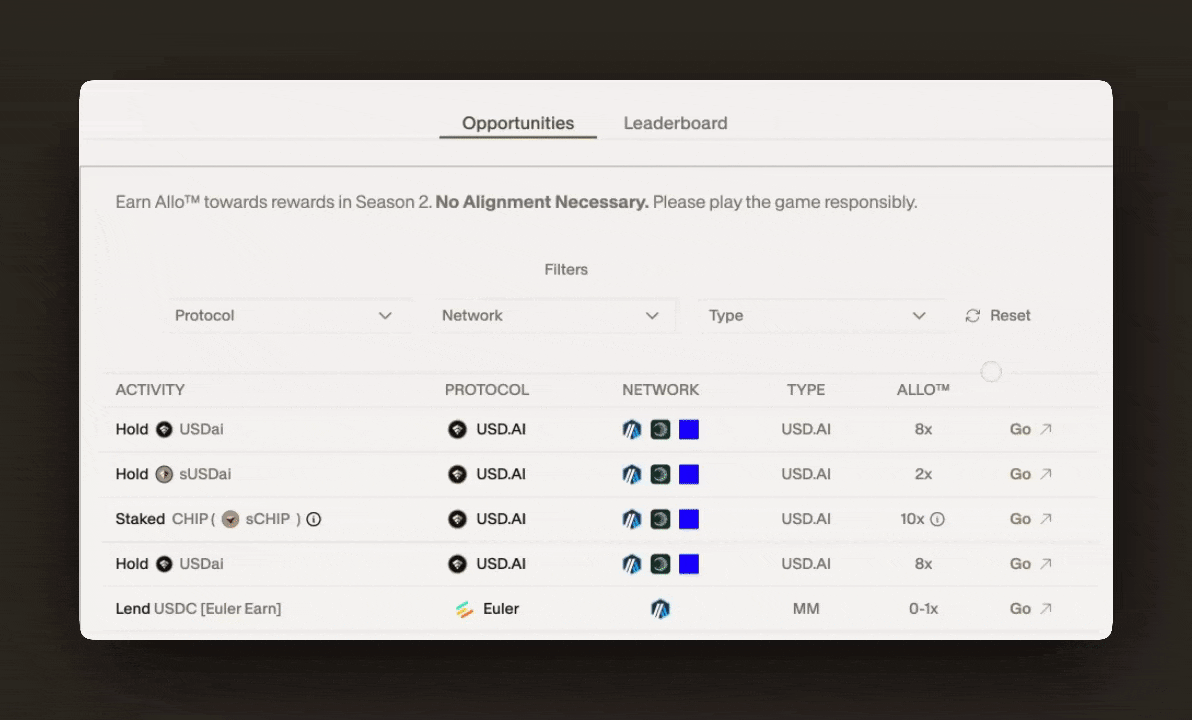
Task: Open the Protocol filter dropdown
Action: (284, 316)
